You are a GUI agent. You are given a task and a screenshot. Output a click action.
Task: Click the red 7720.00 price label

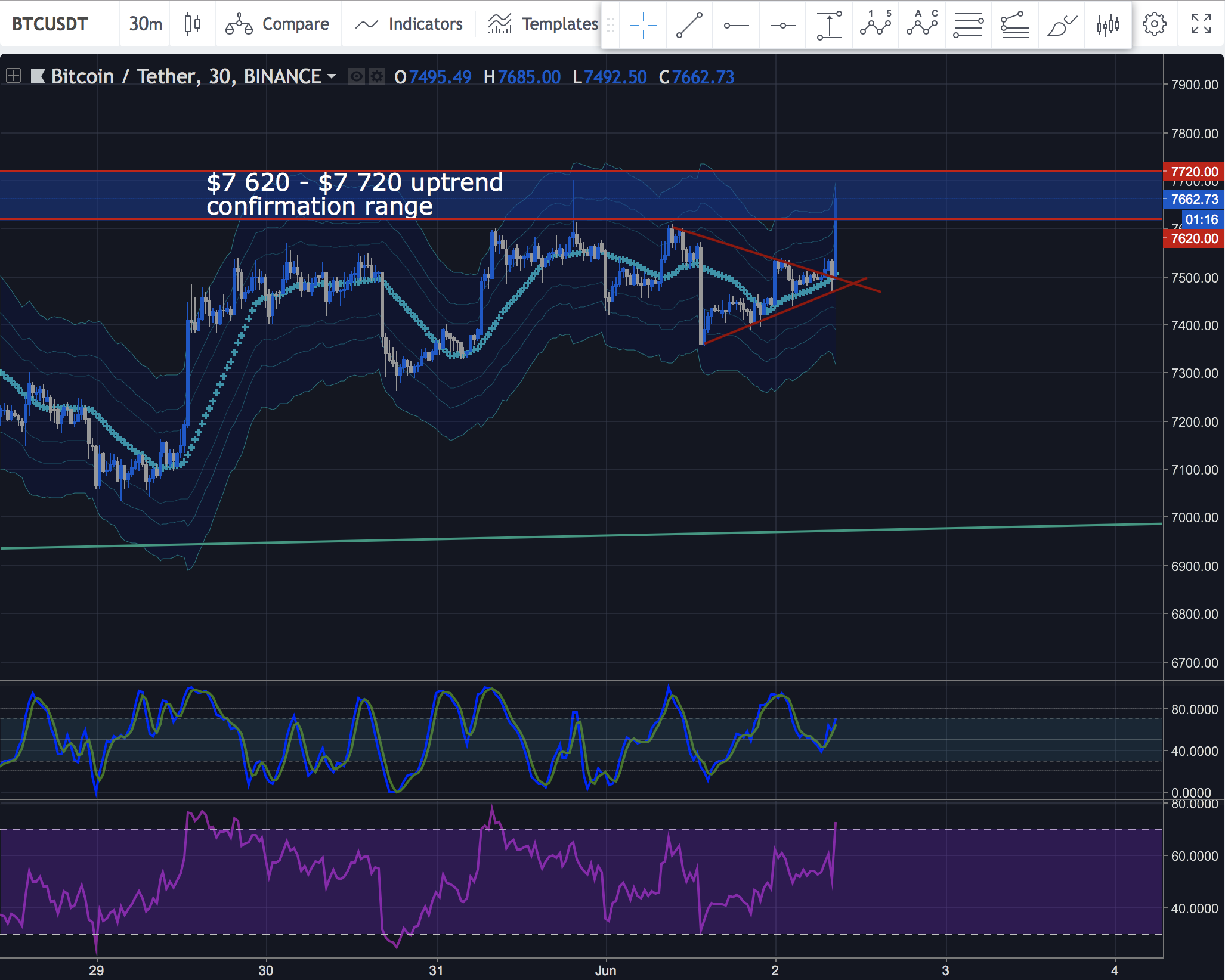1193,172
